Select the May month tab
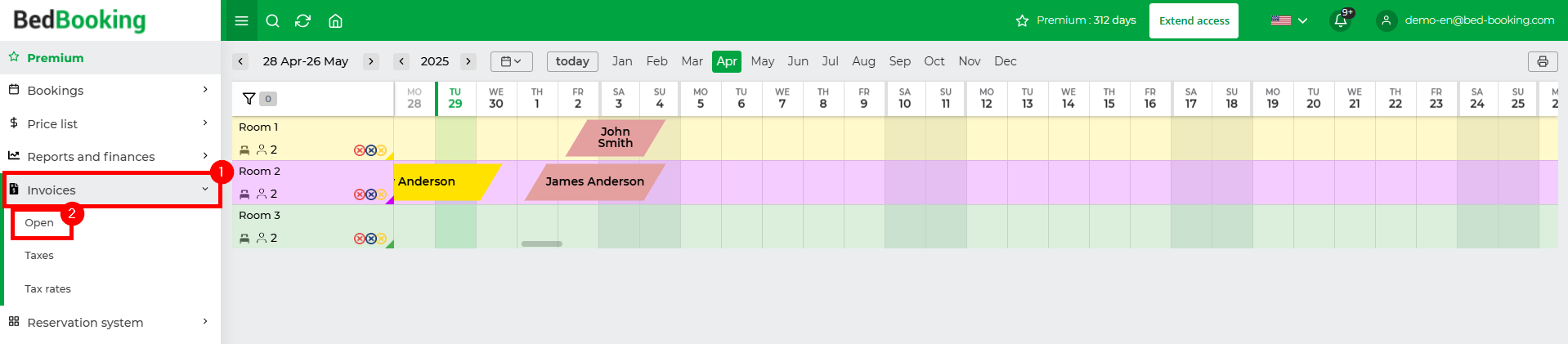Image resolution: width=1568 pixels, height=344 pixels. 763,61
